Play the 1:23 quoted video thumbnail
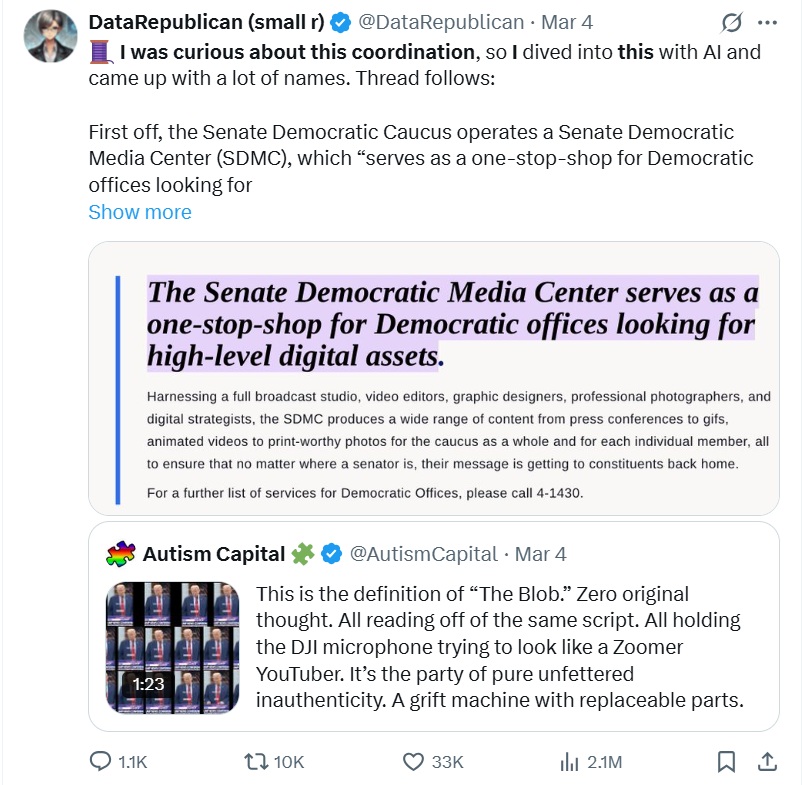The height and width of the screenshot is (785, 802). click(172, 647)
